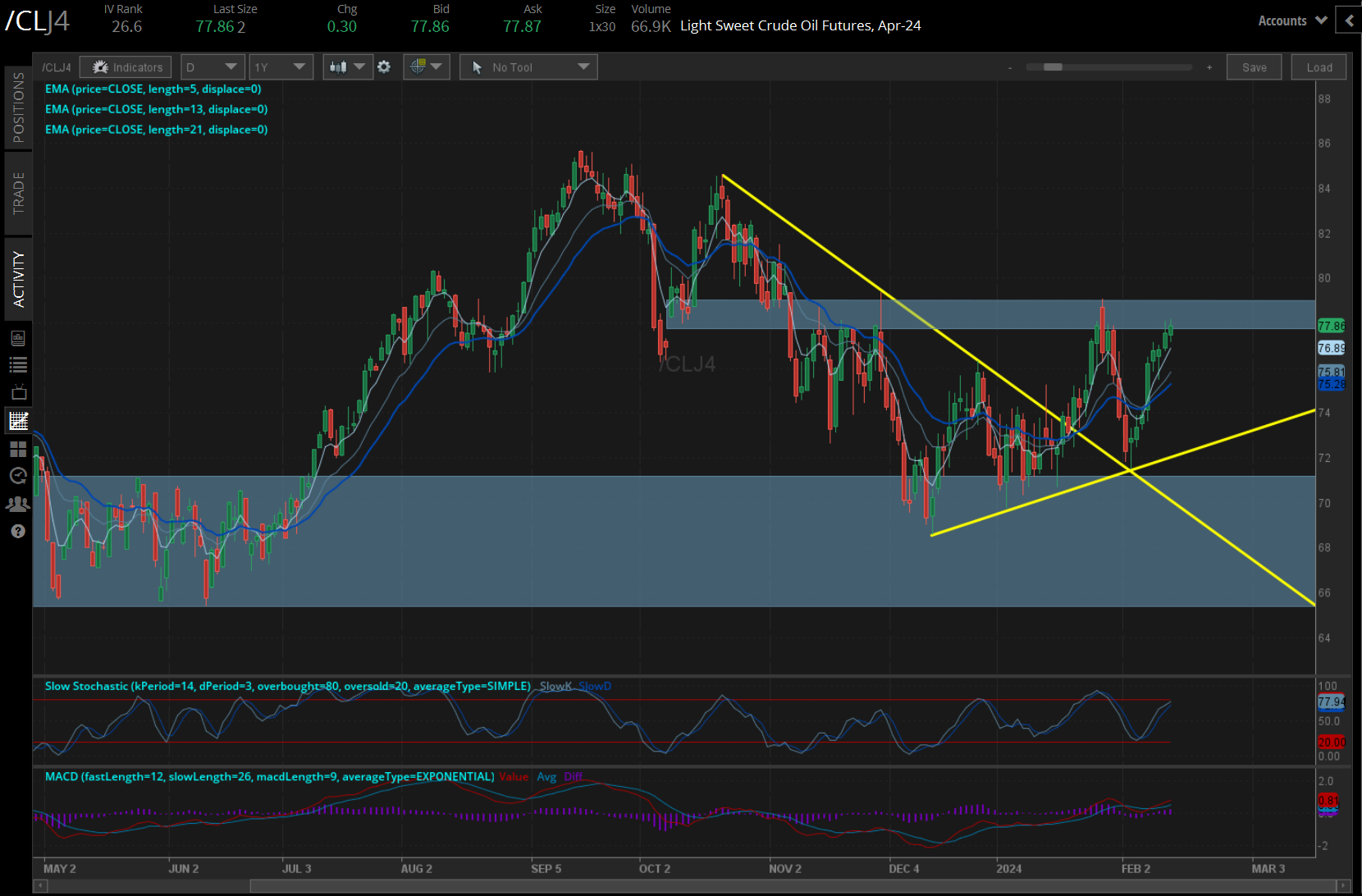1362x896 pixels.
Task: Click the 2024 date axis label
Action: click(1009, 868)
